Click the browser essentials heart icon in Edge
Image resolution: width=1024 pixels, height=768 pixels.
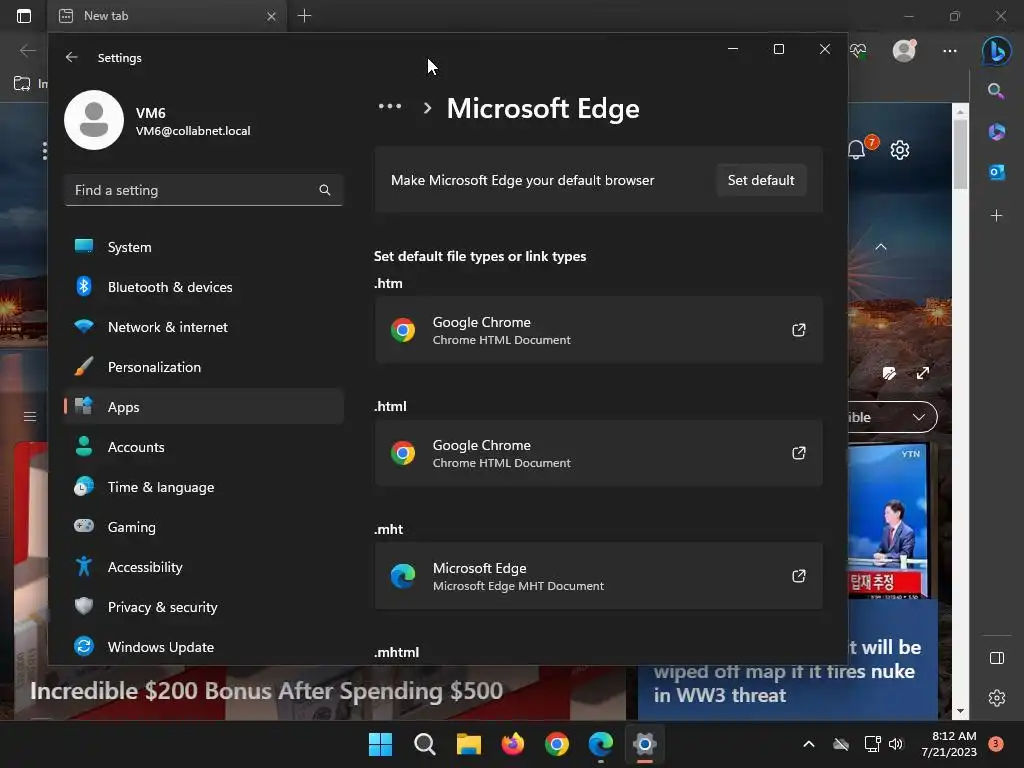click(858, 50)
